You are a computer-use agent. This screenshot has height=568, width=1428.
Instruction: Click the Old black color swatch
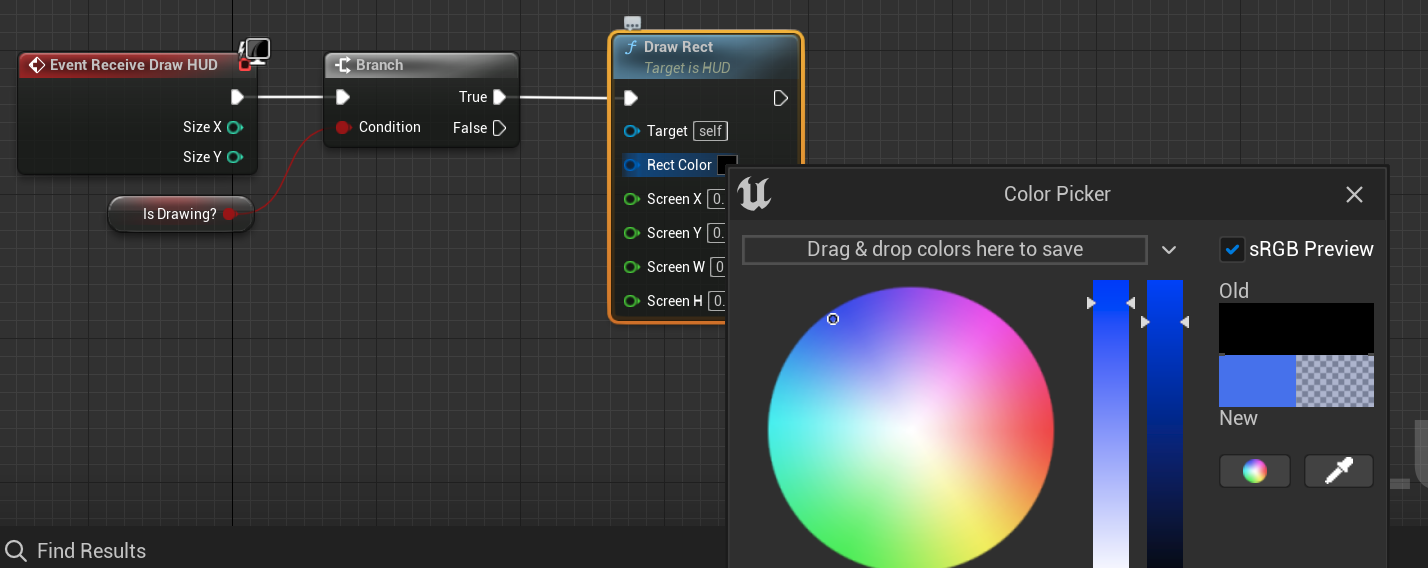pos(1296,329)
